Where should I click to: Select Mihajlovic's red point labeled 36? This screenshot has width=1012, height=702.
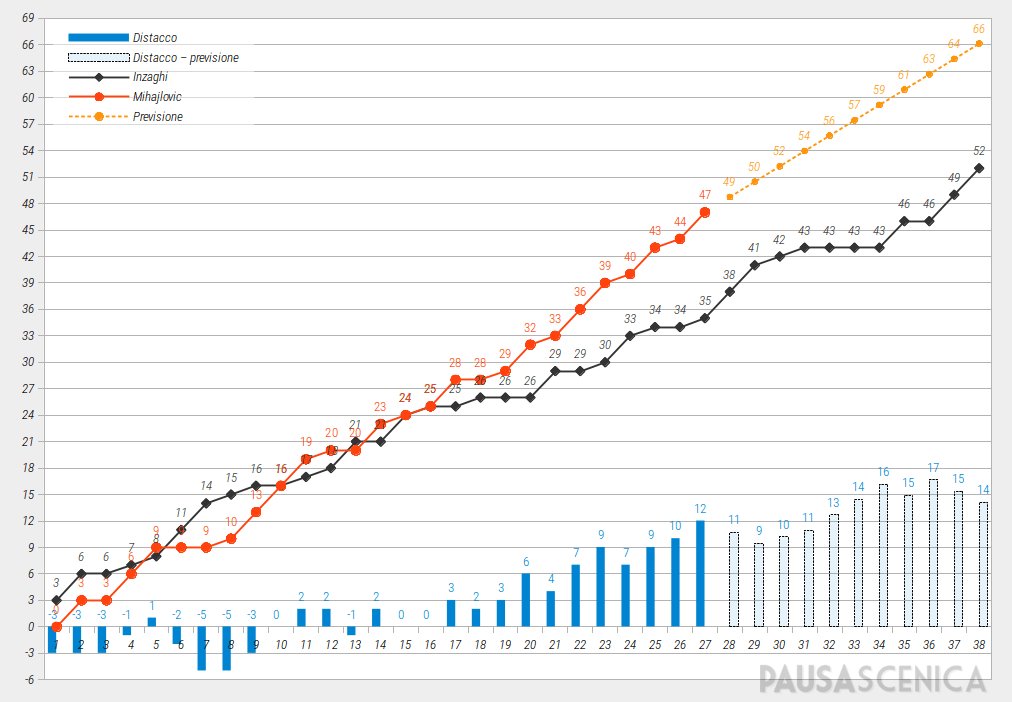point(580,310)
